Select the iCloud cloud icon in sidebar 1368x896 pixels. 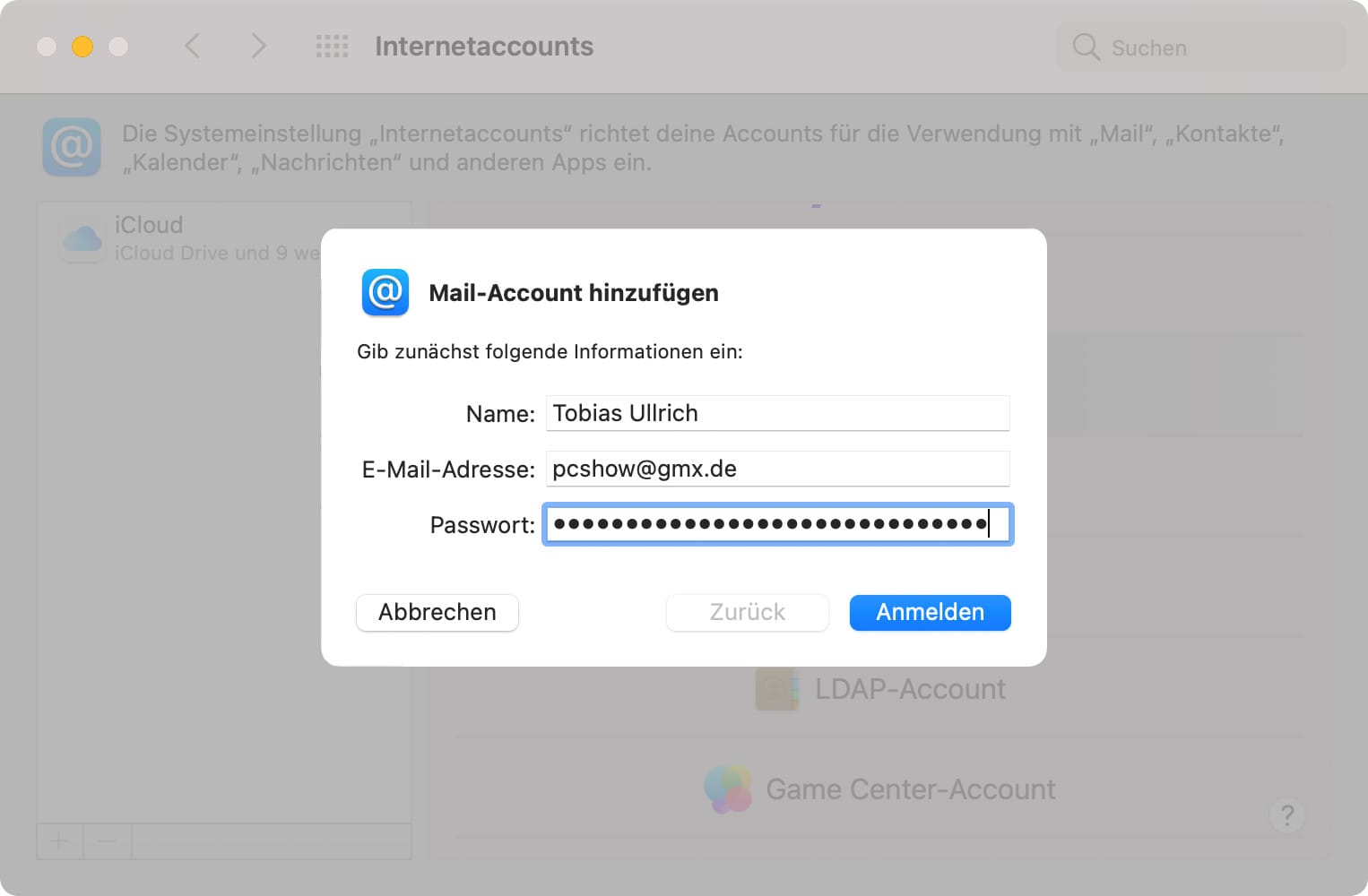[82, 238]
